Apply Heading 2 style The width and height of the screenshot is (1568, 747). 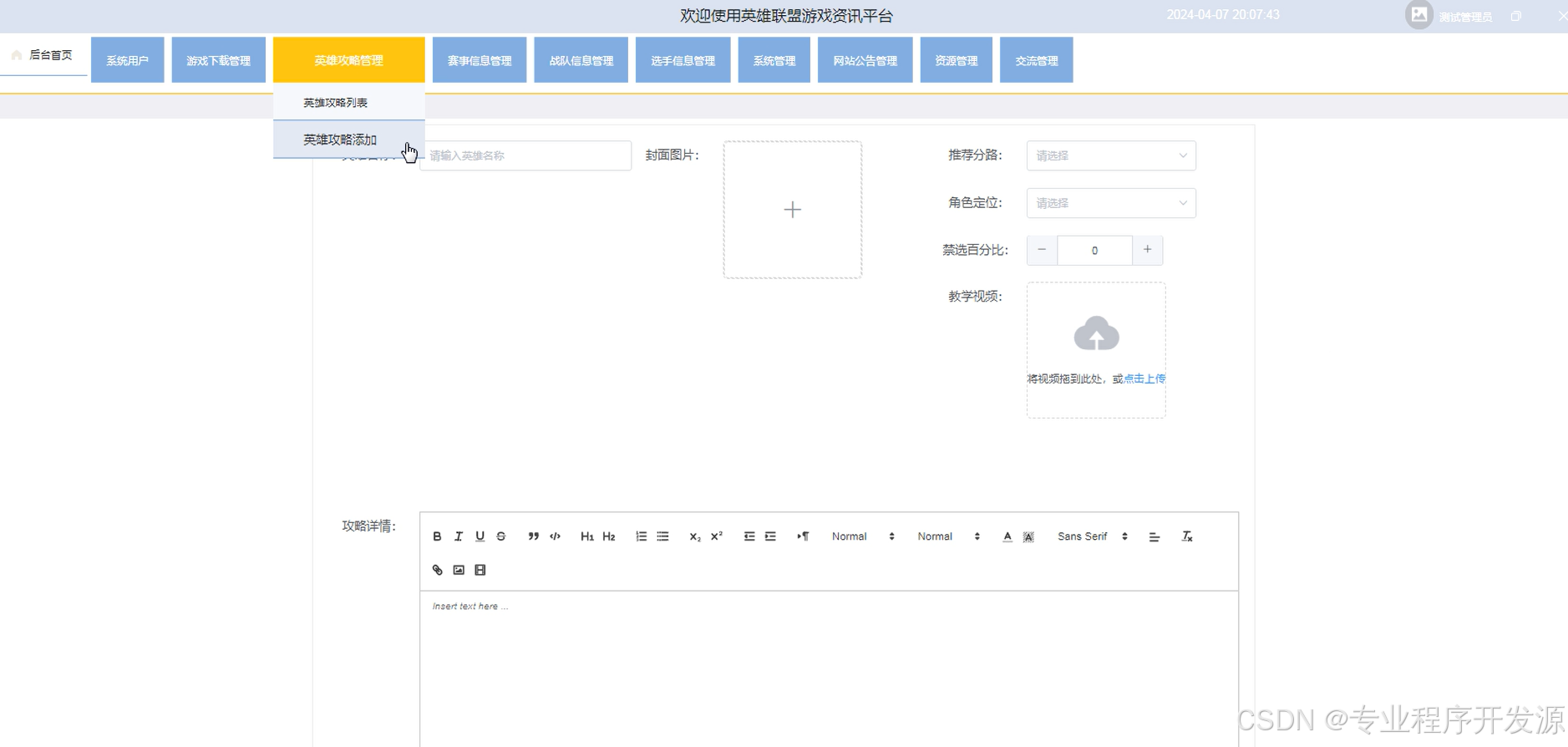[609, 536]
